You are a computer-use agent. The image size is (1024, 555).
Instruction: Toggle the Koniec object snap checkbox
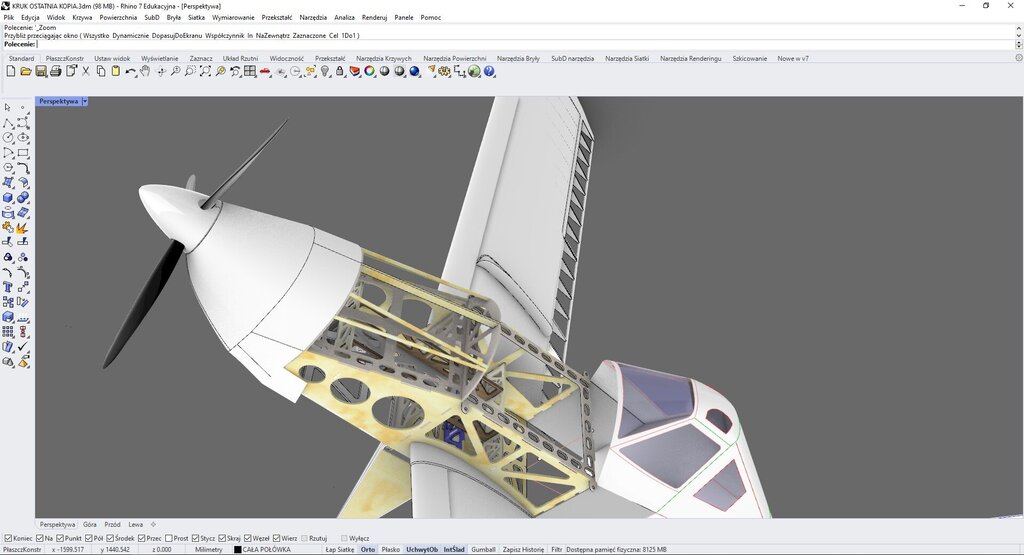point(8,538)
